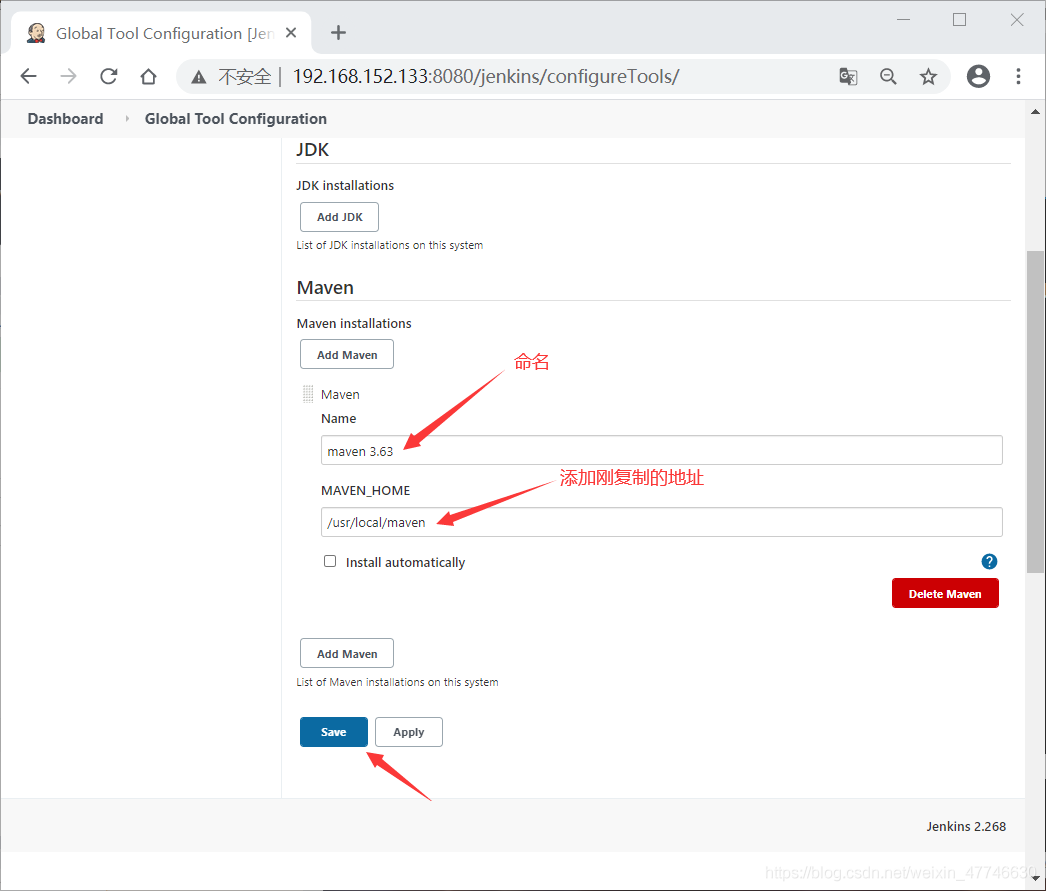Open the Global Tool Configuration breadcrumb
1046x891 pixels.
(x=235, y=119)
